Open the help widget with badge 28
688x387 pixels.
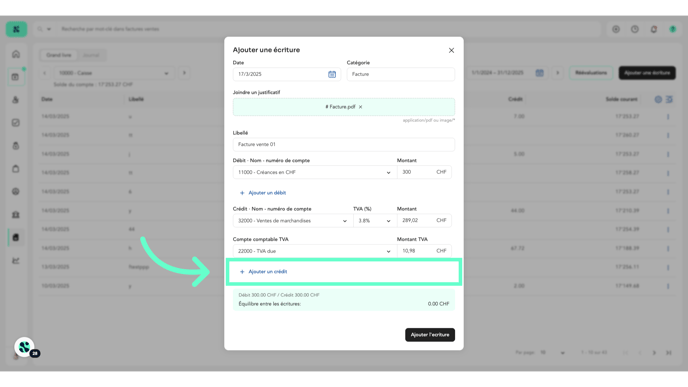tap(25, 347)
